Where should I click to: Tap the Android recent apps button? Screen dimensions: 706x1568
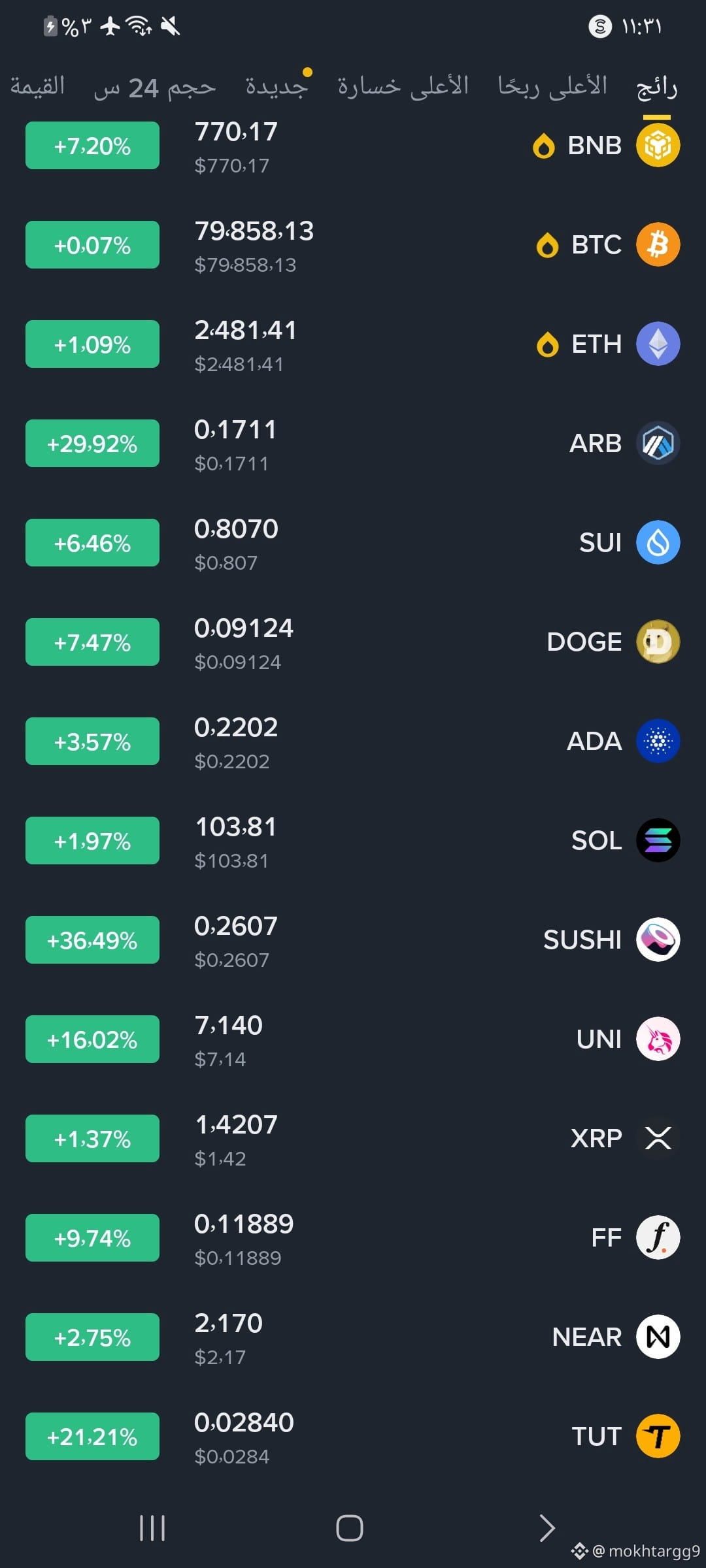click(152, 1528)
